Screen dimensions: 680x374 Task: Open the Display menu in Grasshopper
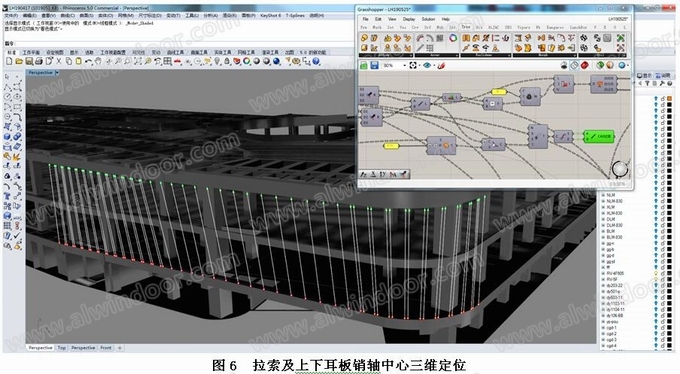click(x=409, y=19)
